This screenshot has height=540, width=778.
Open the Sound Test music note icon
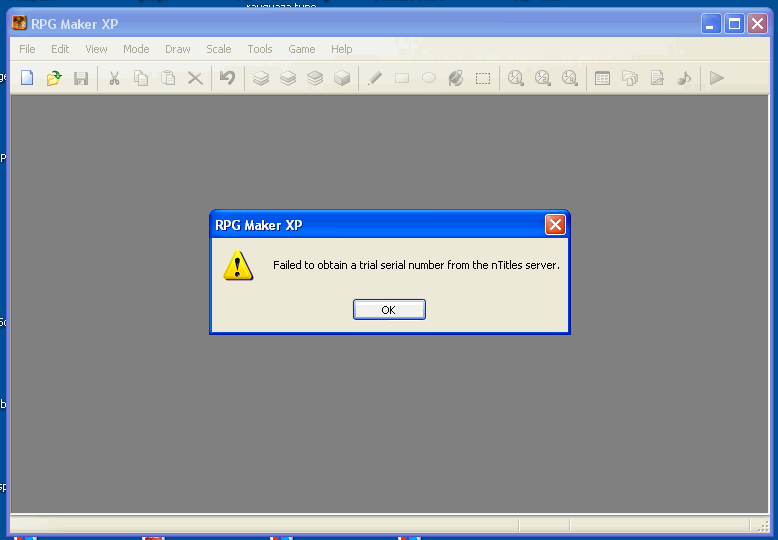(x=684, y=78)
